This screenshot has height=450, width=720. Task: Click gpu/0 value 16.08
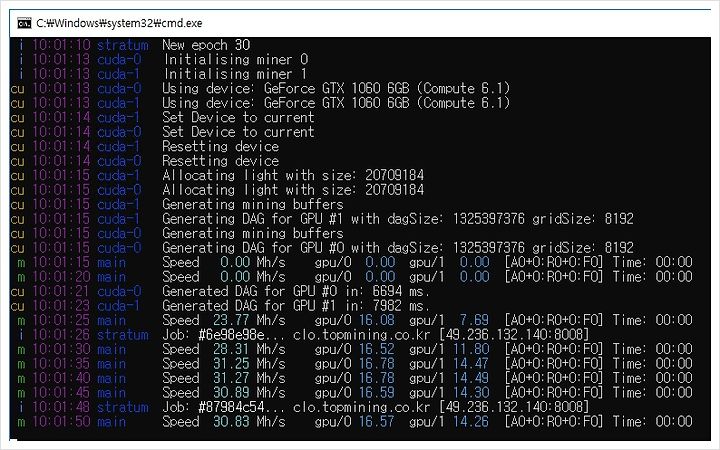pos(377,320)
